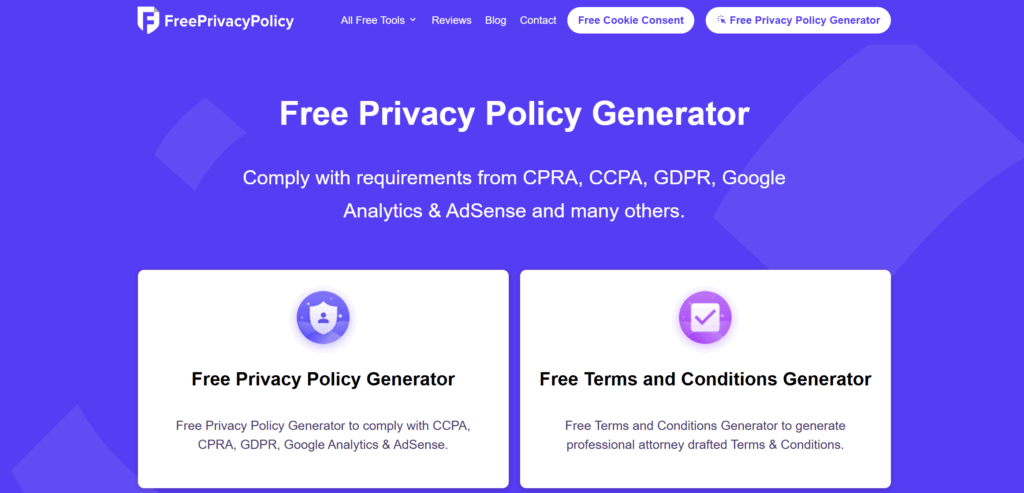This screenshot has height=493, width=1024.
Task: Click the FreePrivacyPolicy shield logo icon
Action: [148, 20]
